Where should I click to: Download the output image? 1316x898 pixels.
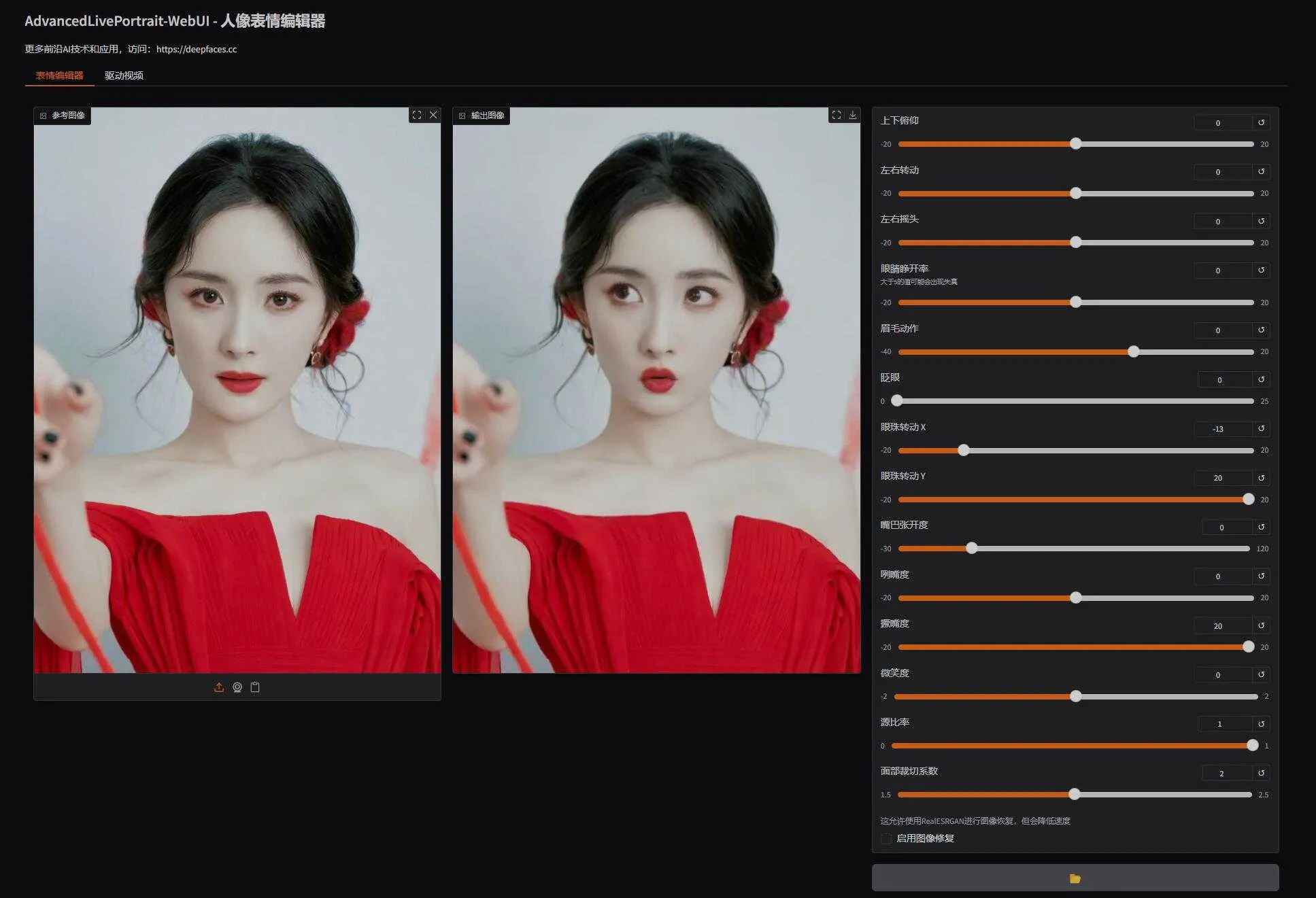tap(852, 115)
